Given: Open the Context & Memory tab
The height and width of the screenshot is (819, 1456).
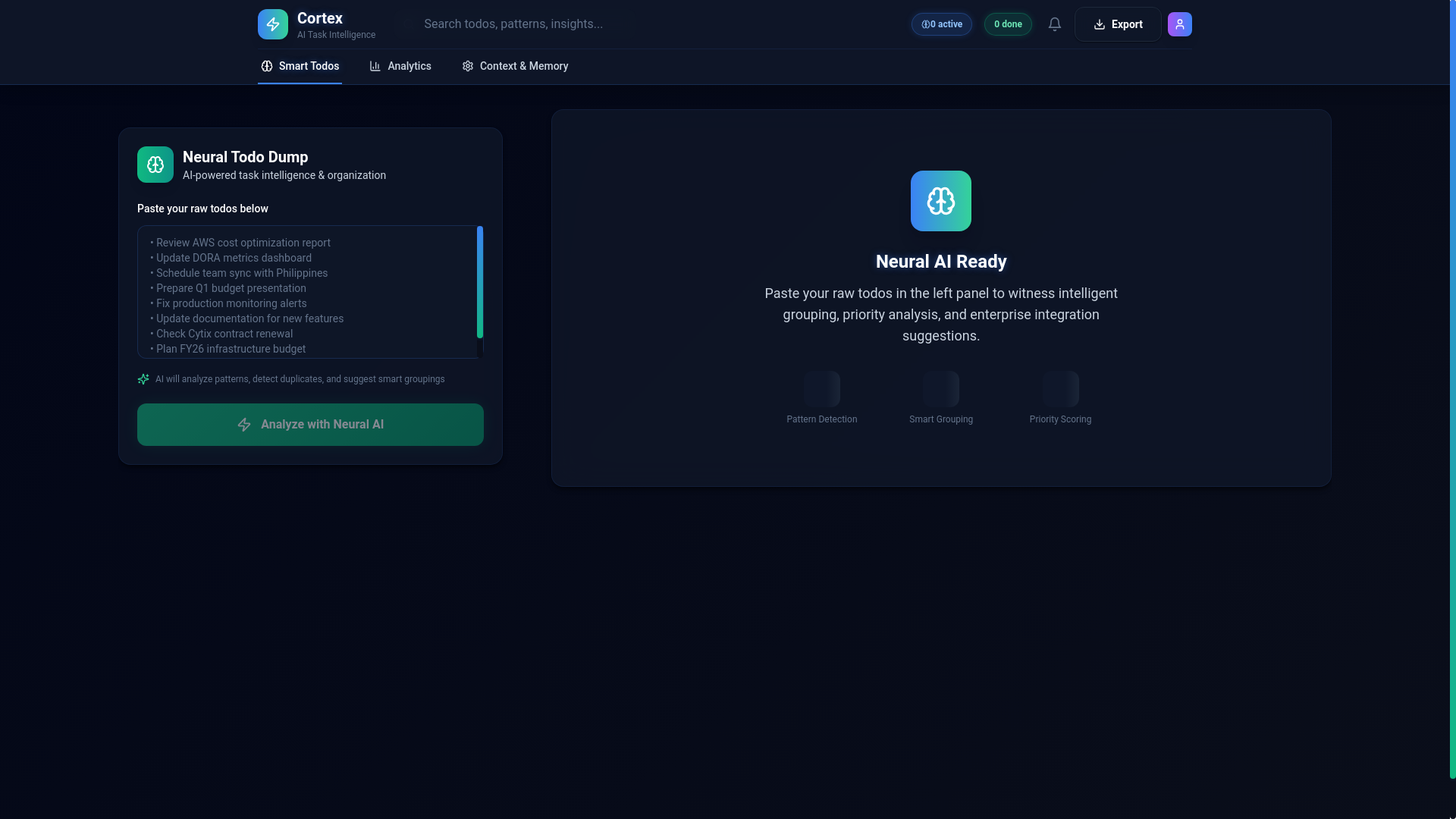Looking at the screenshot, I should pos(515,66).
